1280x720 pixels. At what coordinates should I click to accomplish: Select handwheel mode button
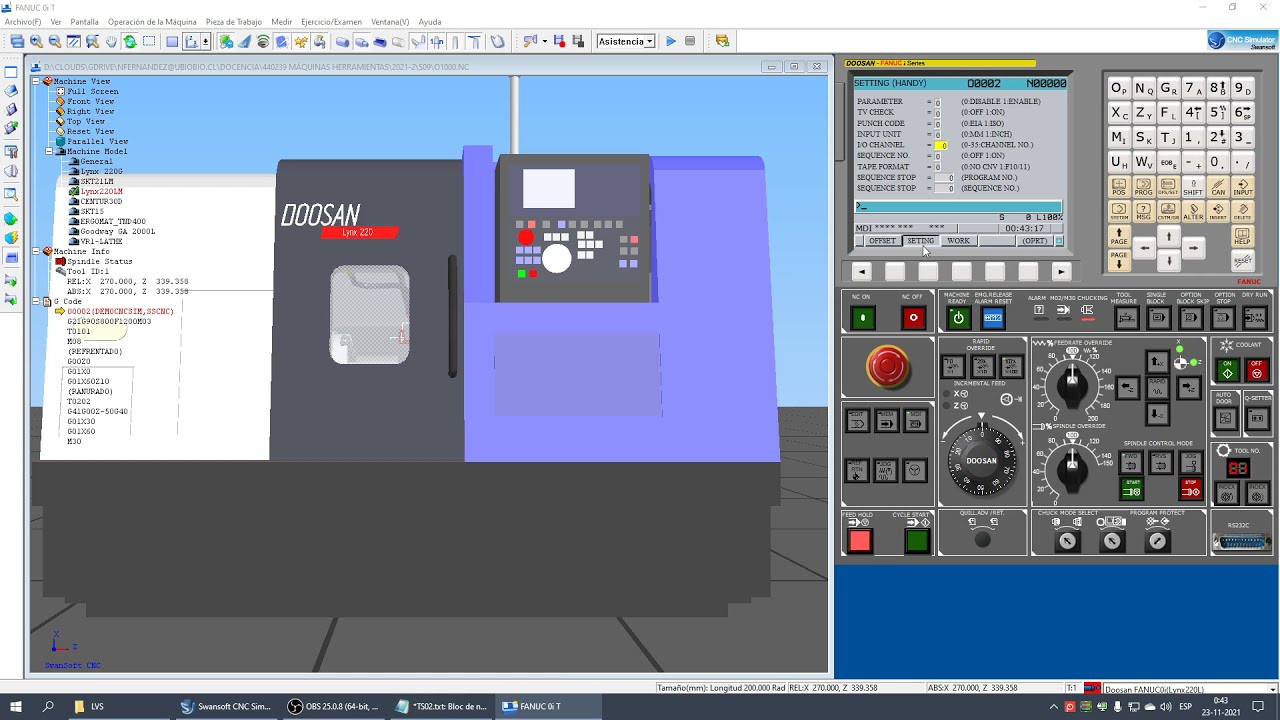point(915,470)
